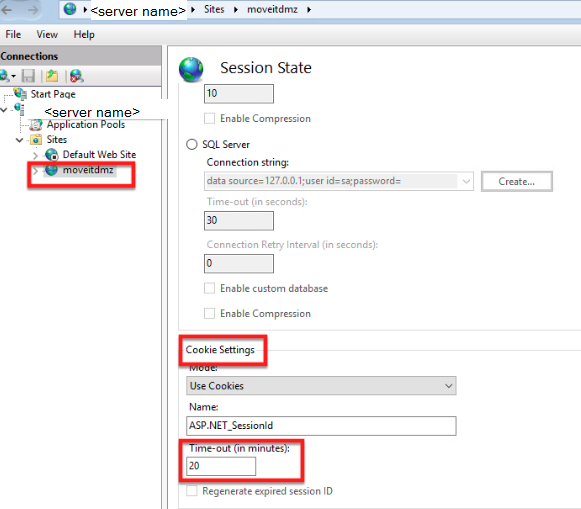The width and height of the screenshot is (581, 509).
Task: Click arrow after moveitdmz in breadcrumb
Action: (309, 10)
